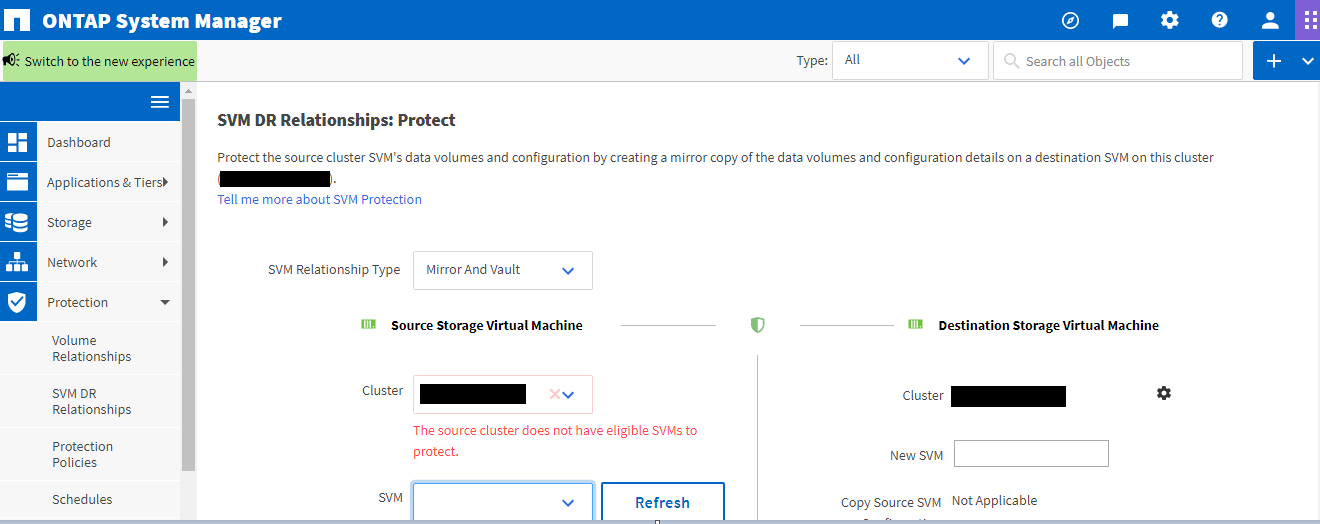Open the user account icon
1320x524 pixels.
[x=1269, y=20]
